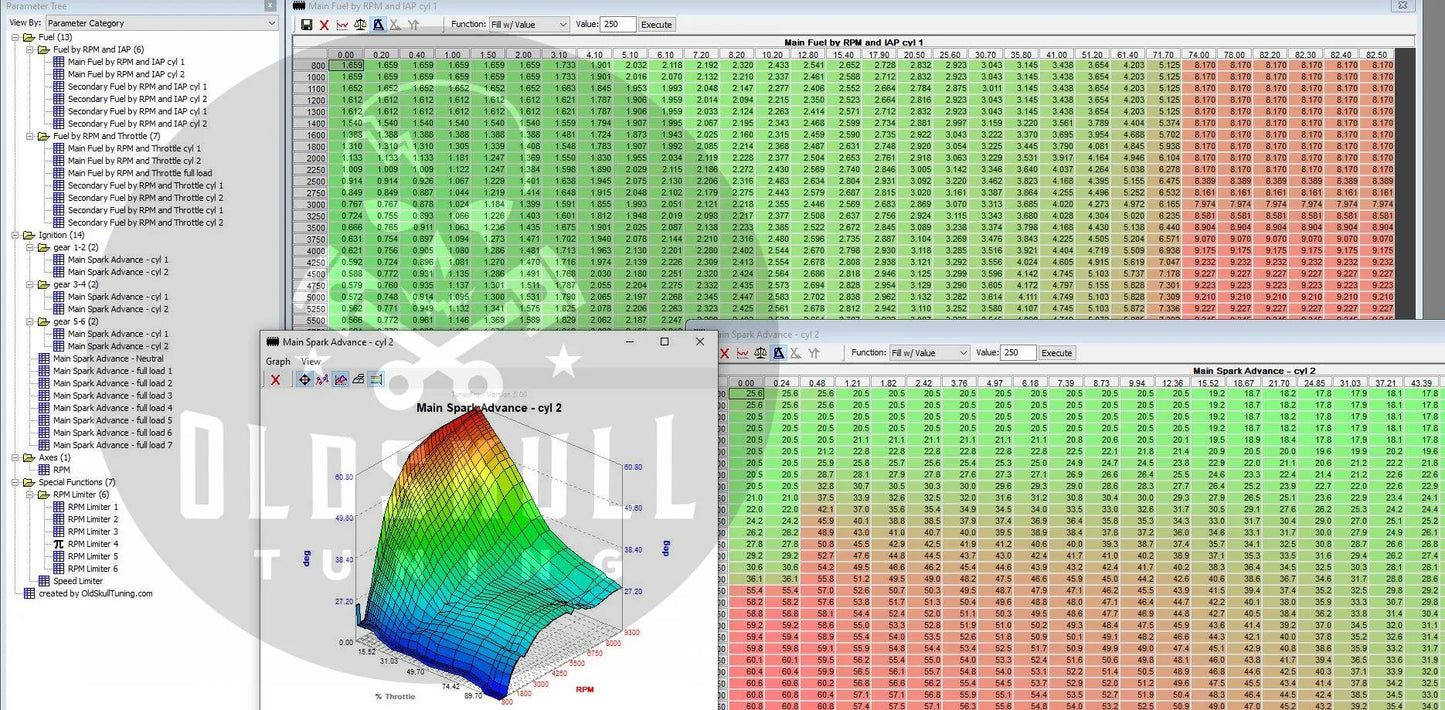The image size is (1445, 710).
Task: Click the balance scale compare icon in Main Fuel toolbar
Action: 360,24
